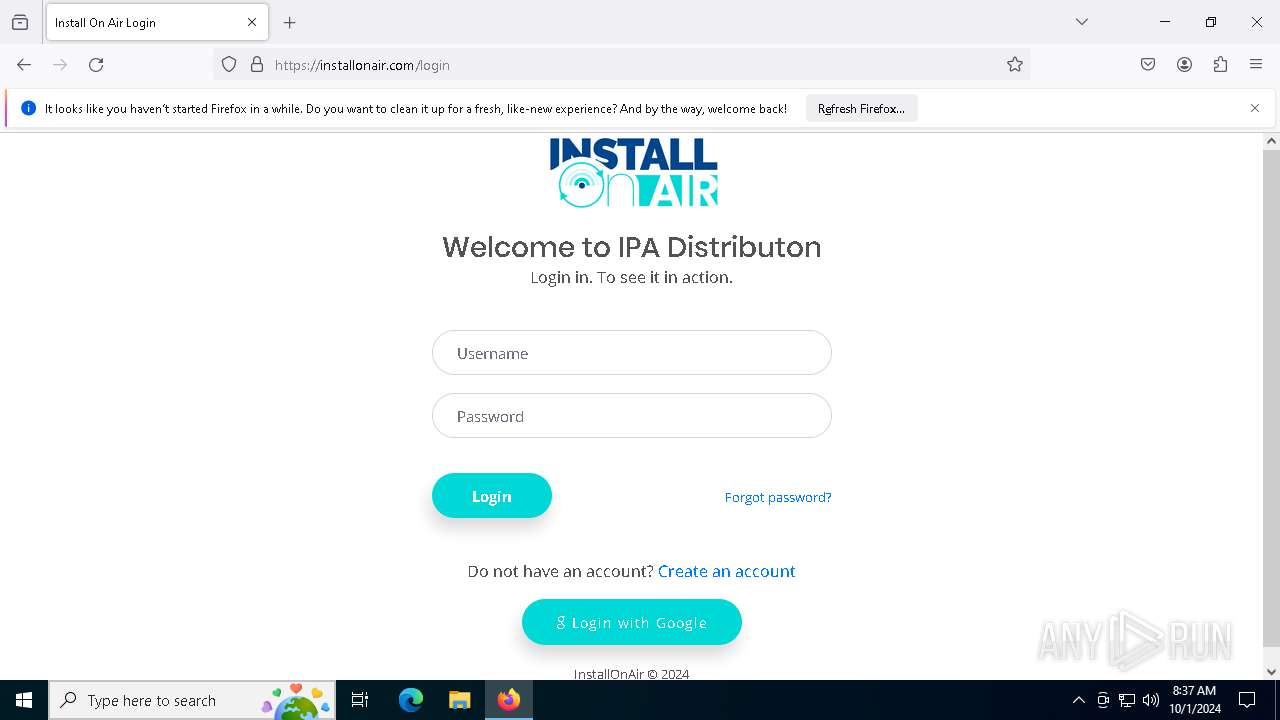Open a new tab with plus button
1280x720 pixels.
290,22
